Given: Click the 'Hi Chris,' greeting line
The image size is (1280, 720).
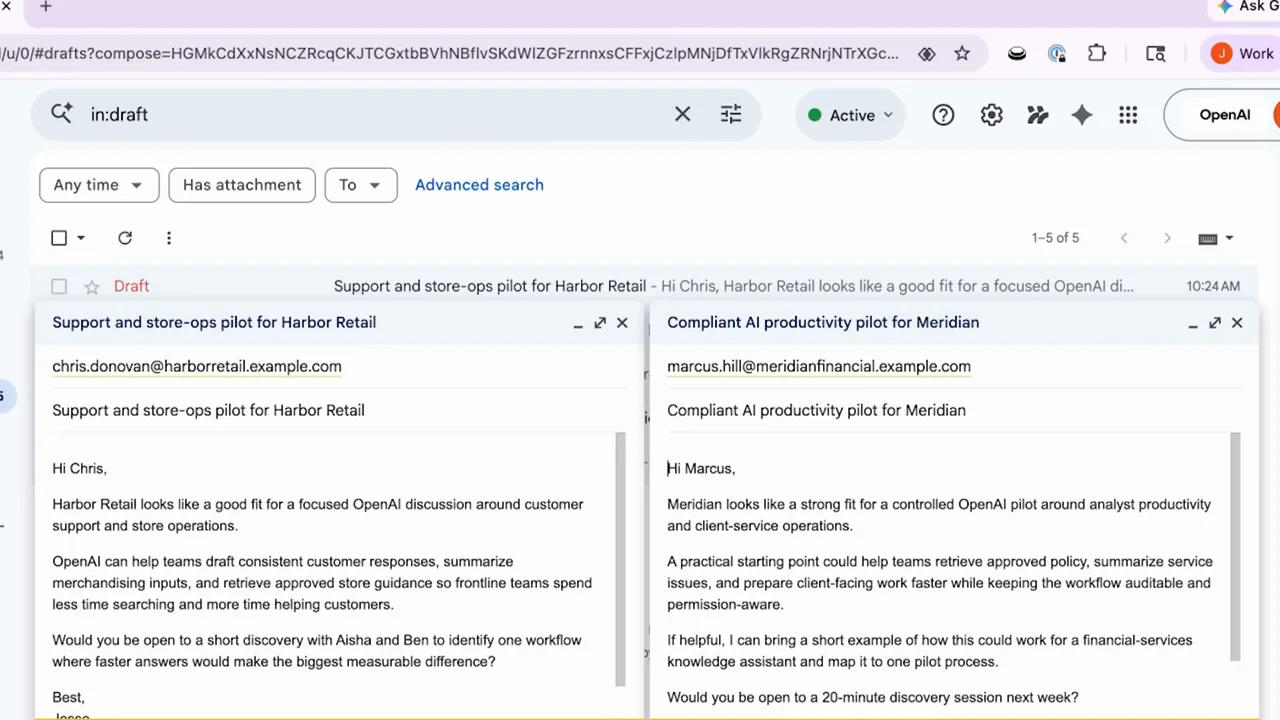Looking at the screenshot, I should point(79,468).
